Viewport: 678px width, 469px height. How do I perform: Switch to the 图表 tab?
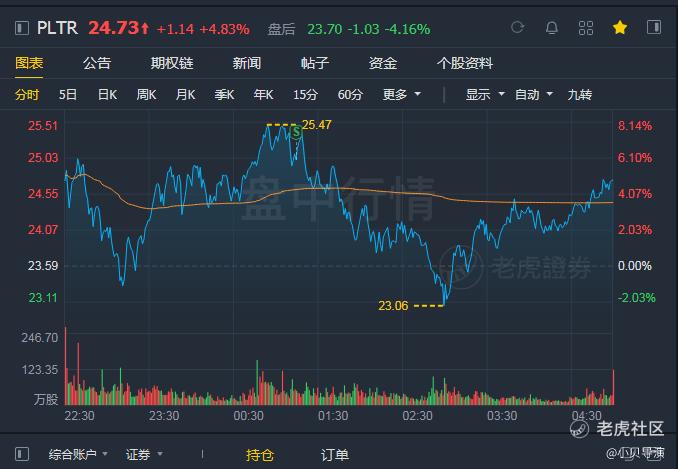(x=29, y=63)
